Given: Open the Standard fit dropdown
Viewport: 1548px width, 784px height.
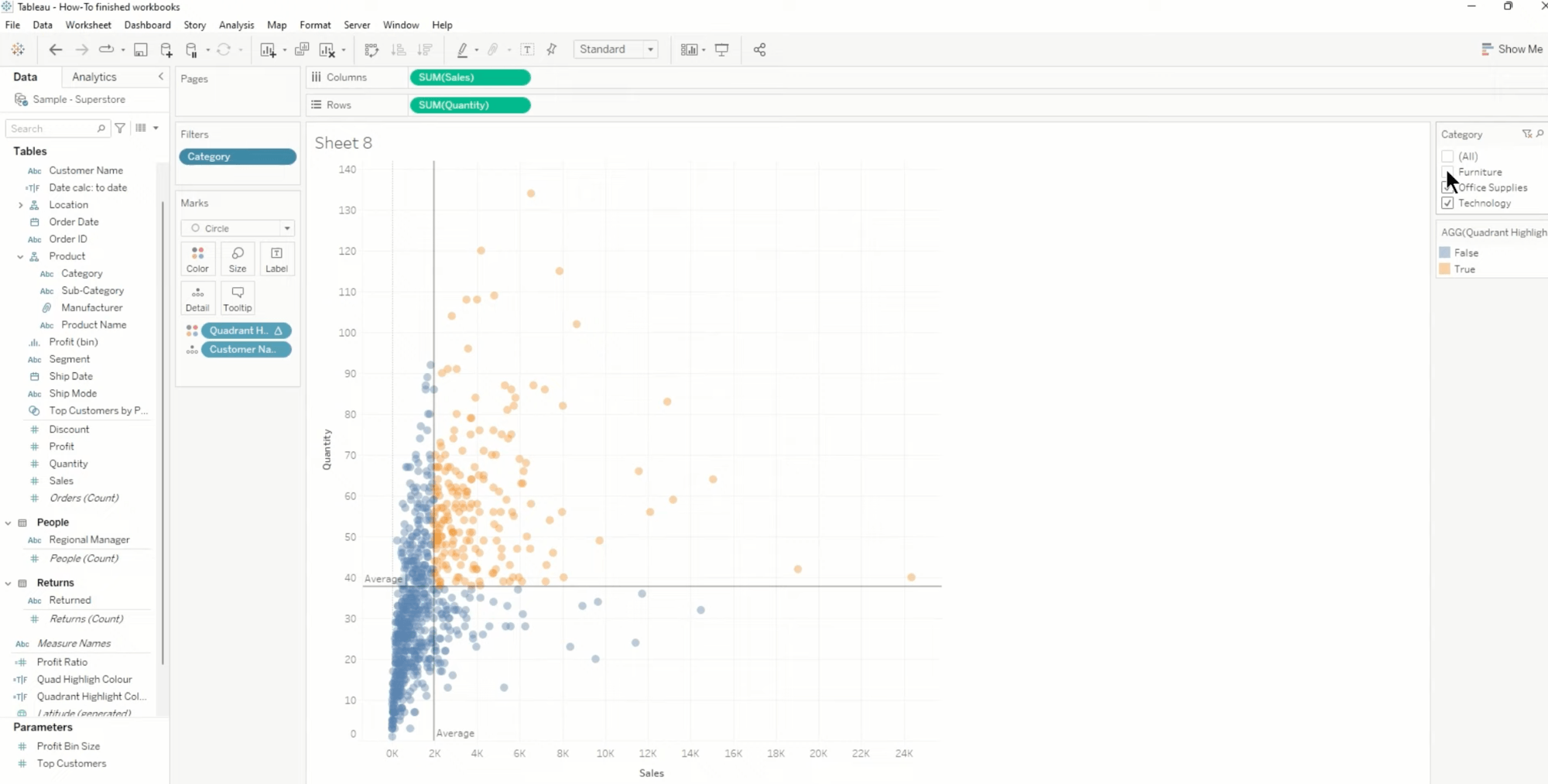Looking at the screenshot, I should (616, 50).
